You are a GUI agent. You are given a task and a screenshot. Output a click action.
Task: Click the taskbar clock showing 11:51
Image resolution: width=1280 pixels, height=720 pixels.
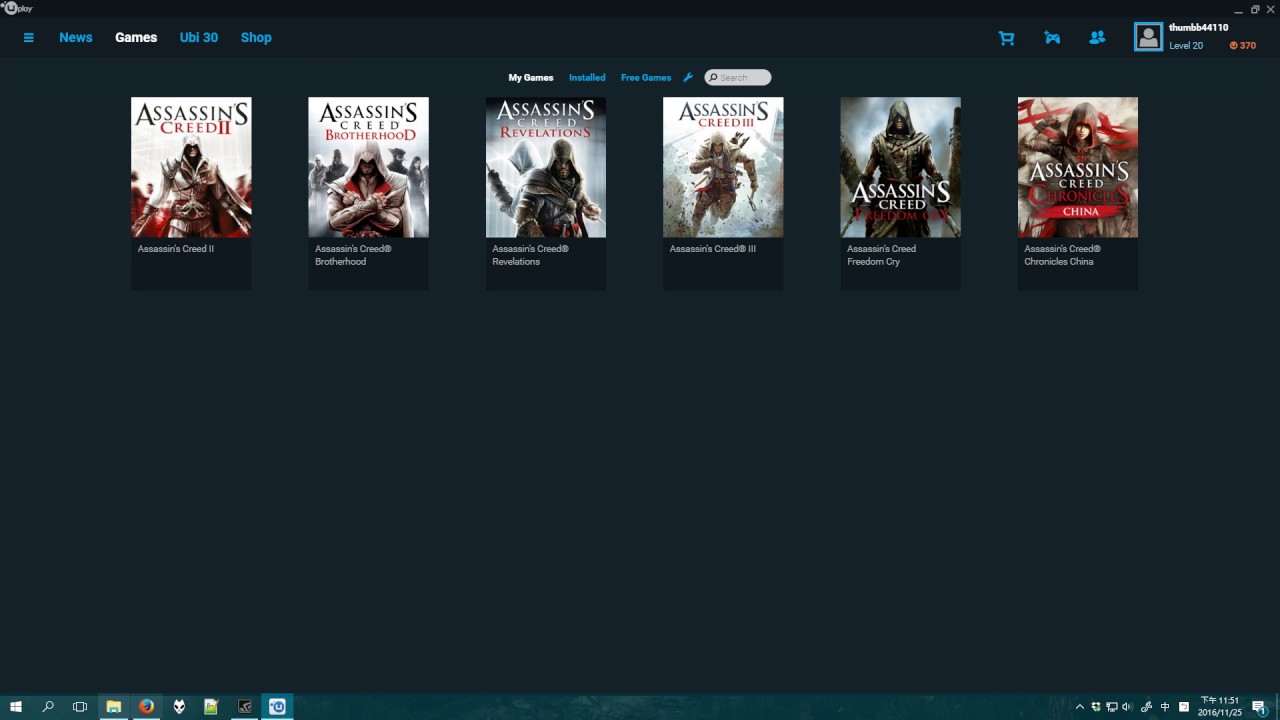(1219, 707)
